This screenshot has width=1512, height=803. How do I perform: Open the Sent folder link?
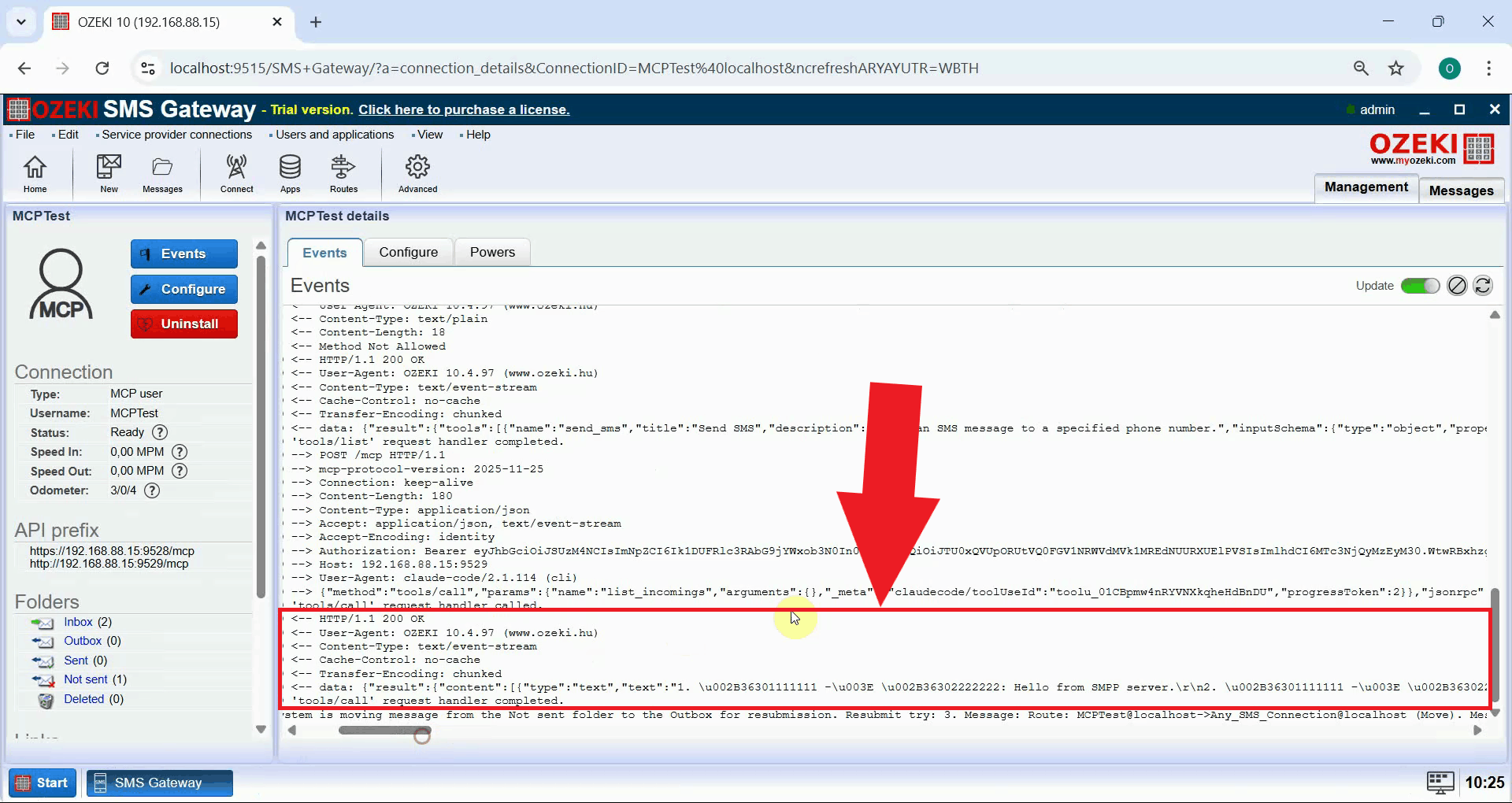coord(85,661)
